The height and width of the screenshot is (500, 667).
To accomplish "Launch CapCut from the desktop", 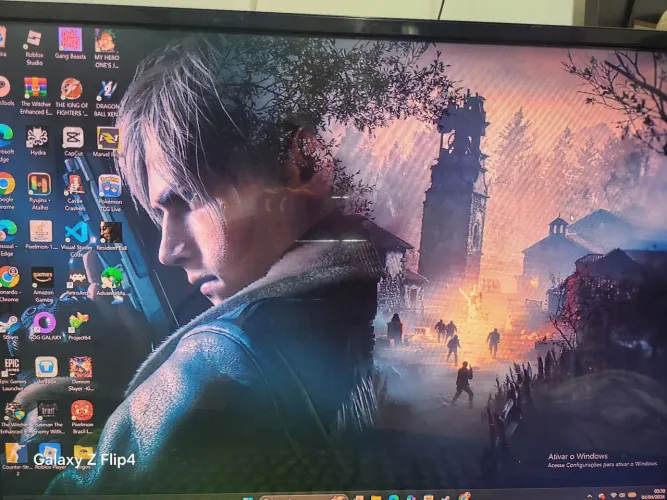I will (73, 142).
